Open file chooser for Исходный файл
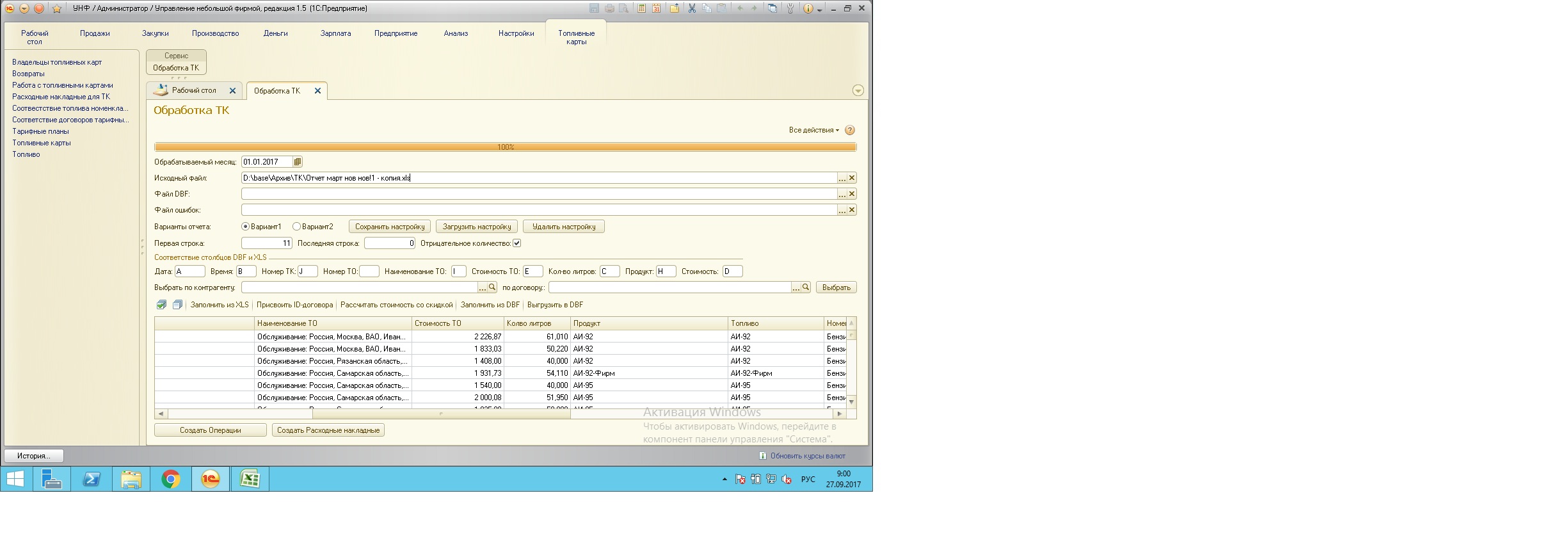 842,178
